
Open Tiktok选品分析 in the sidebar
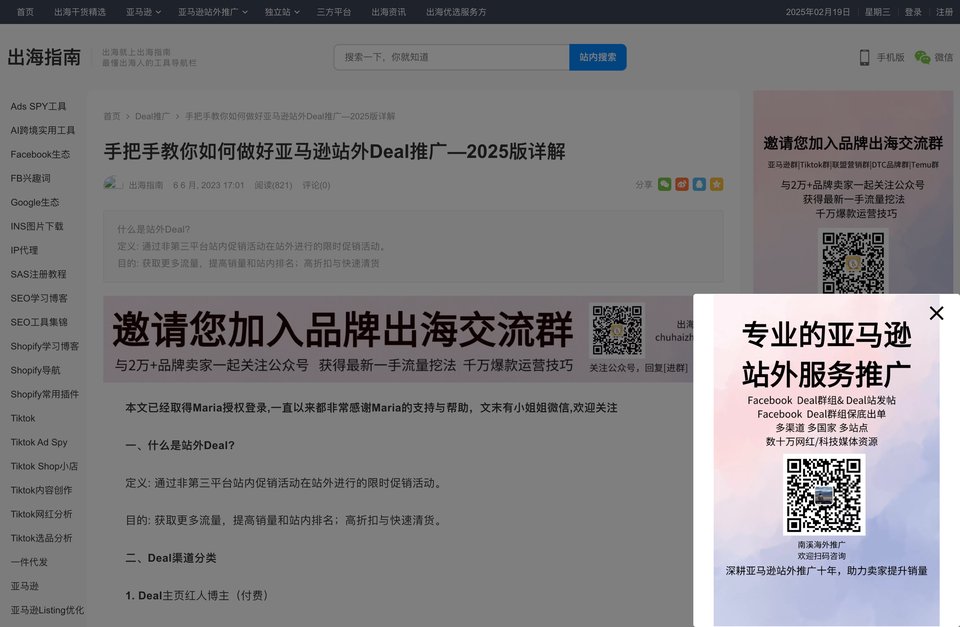tap(41, 538)
